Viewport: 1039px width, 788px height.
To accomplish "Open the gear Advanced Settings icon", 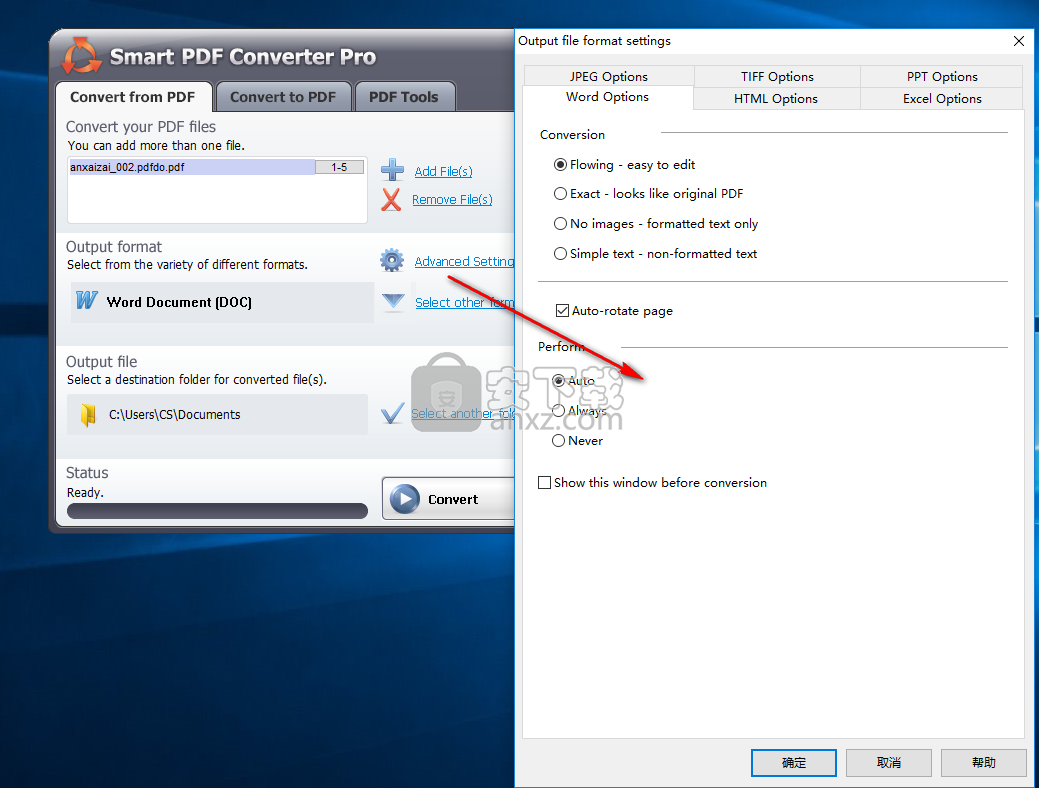I will [392, 260].
